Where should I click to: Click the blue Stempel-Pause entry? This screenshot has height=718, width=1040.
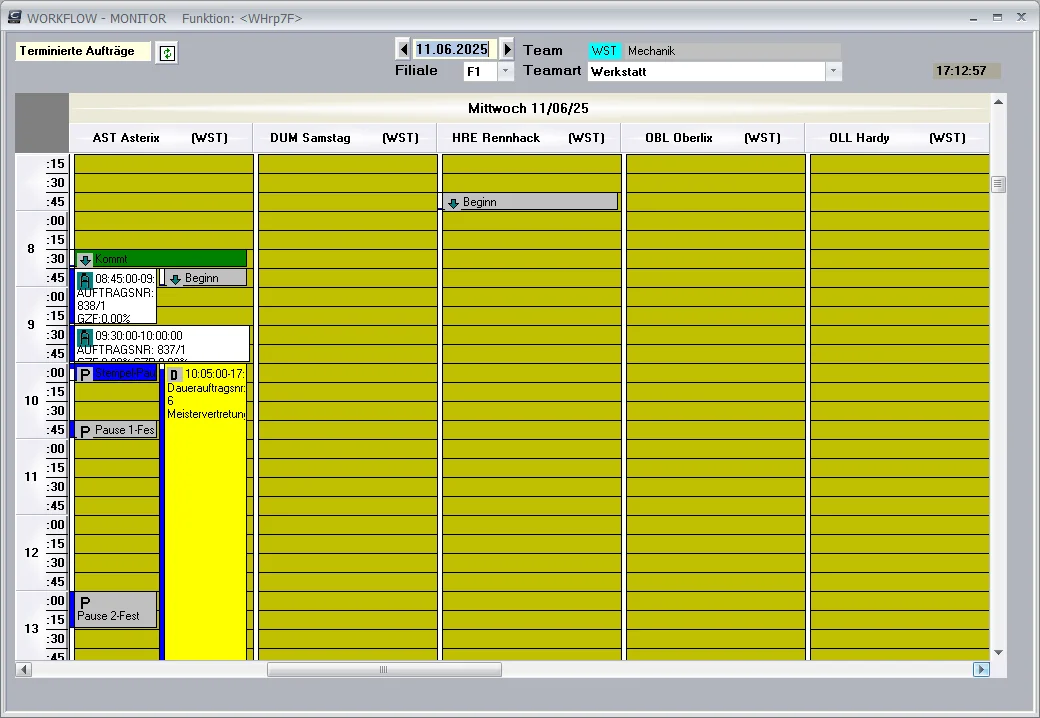(116, 373)
